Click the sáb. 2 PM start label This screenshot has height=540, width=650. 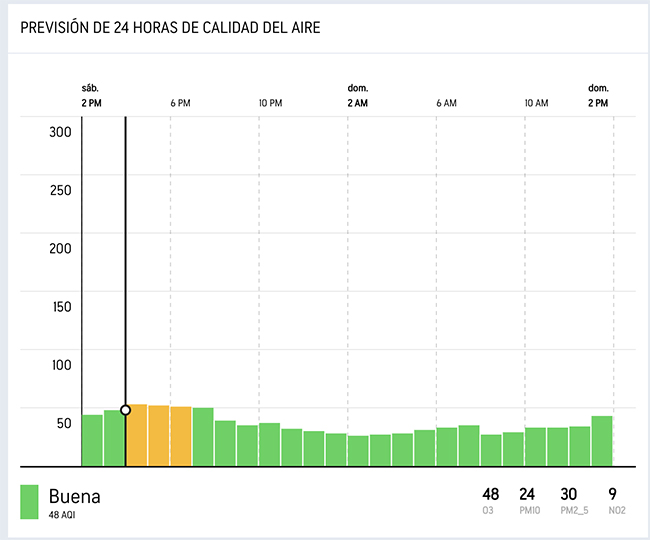tap(92, 96)
